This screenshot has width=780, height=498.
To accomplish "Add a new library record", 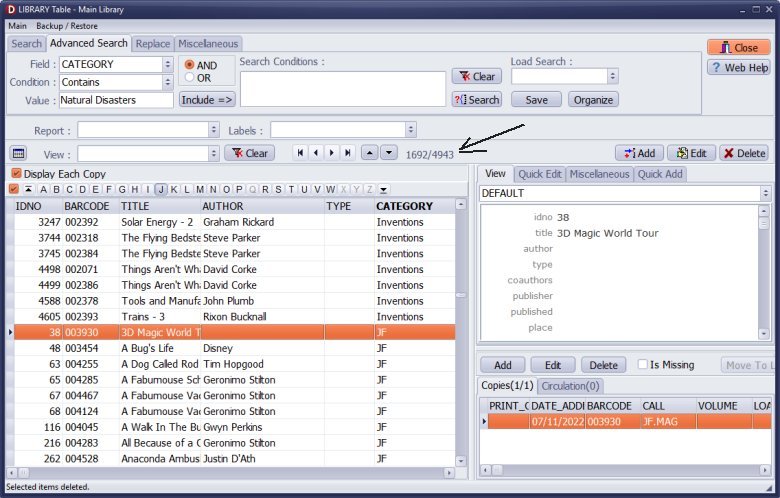I will point(639,153).
